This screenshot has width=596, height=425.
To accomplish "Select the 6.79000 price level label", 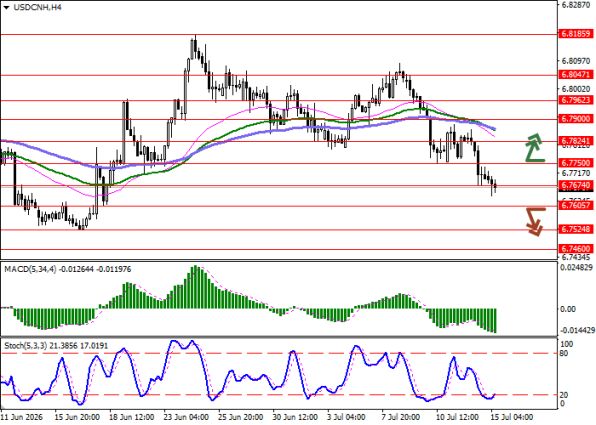I will point(576,119).
